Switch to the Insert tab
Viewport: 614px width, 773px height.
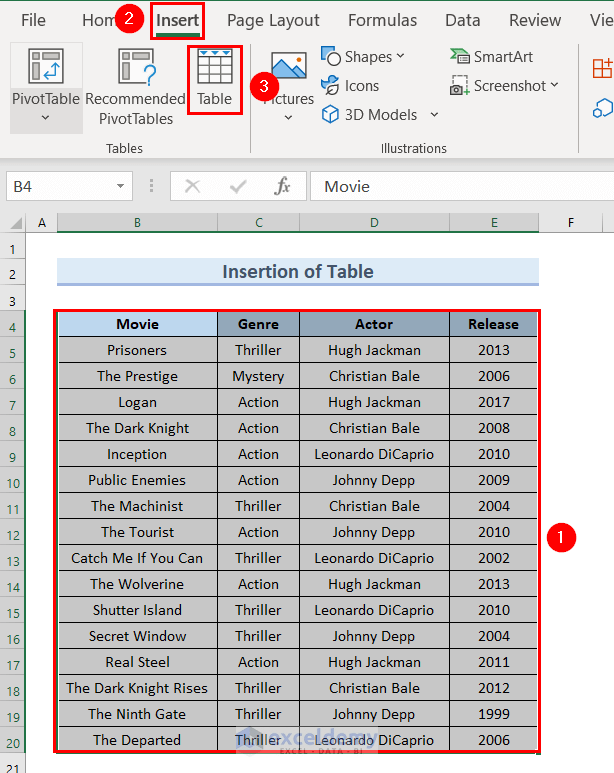point(178,20)
